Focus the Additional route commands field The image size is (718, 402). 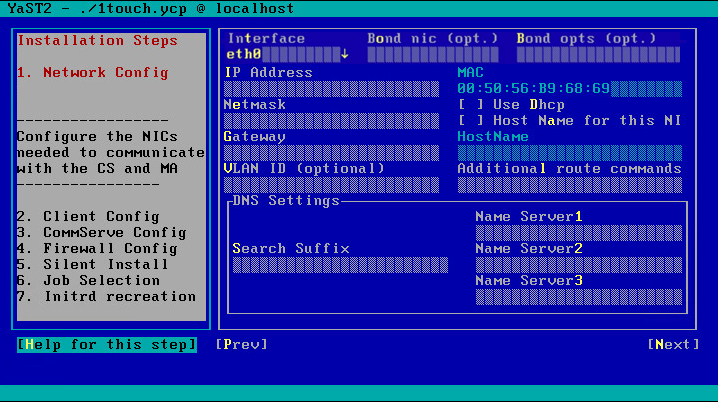569,184
